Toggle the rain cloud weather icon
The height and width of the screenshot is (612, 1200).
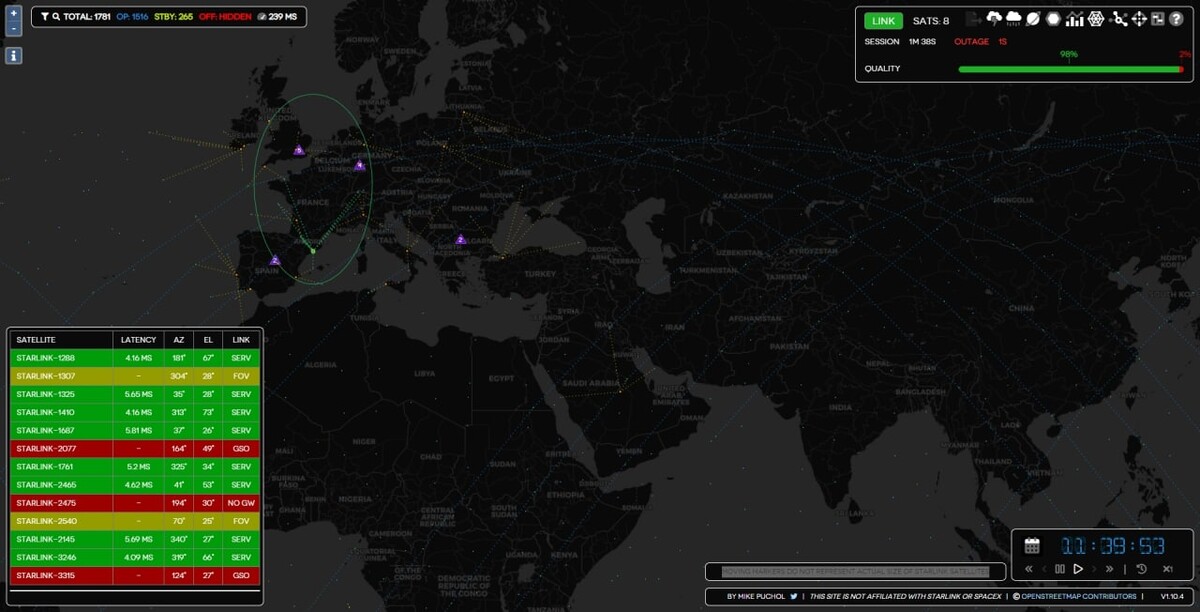[1014, 19]
